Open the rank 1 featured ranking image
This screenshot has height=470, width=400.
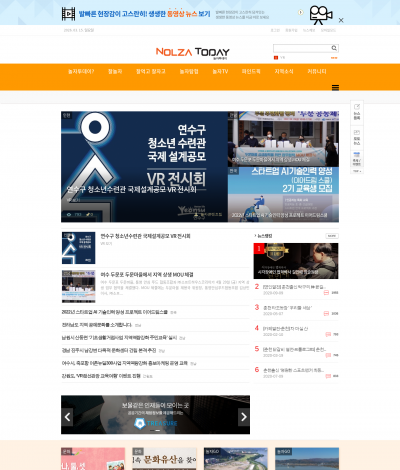click(296, 261)
